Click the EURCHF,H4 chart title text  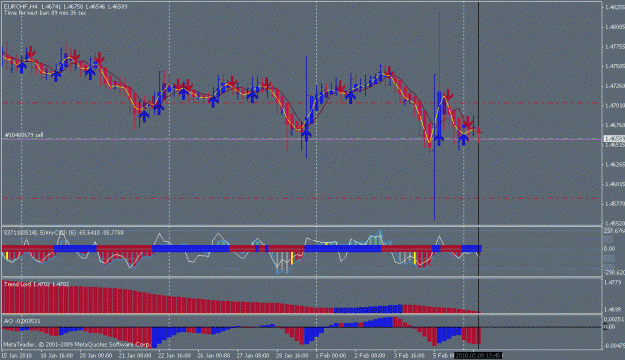tap(66, 7)
